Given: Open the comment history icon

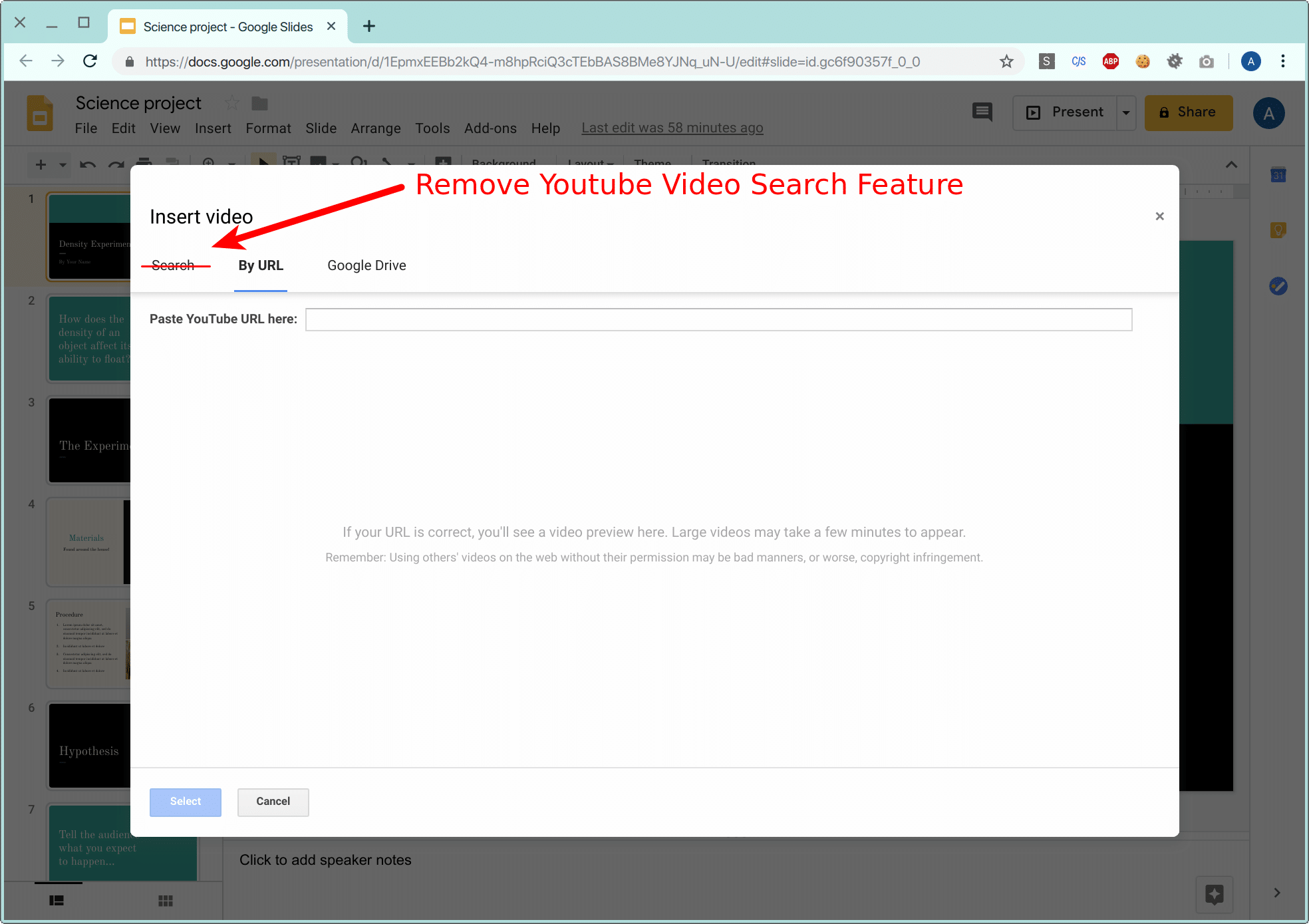Looking at the screenshot, I should pos(982,112).
